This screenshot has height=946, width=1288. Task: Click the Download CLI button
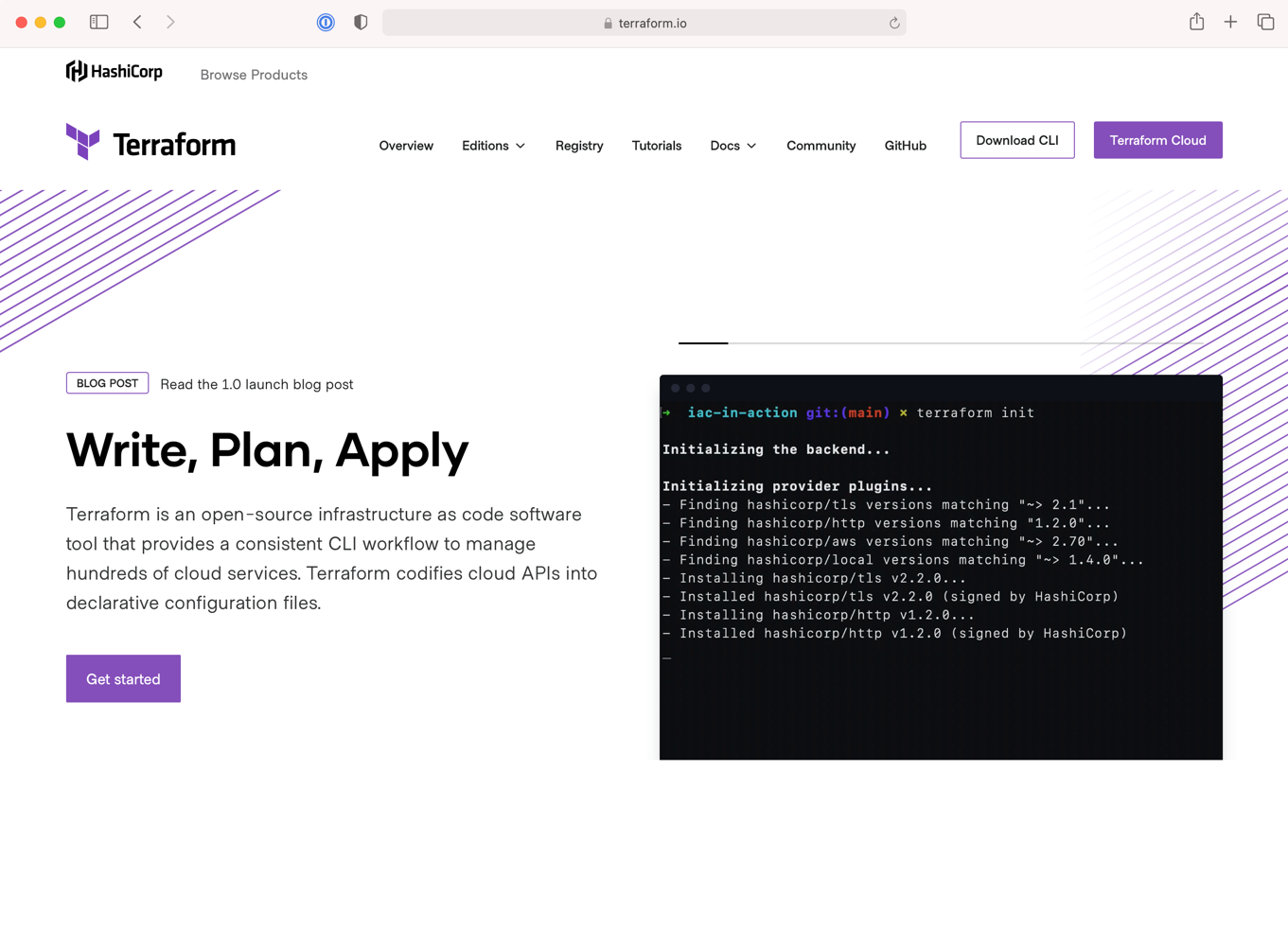[x=1016, y=139]
